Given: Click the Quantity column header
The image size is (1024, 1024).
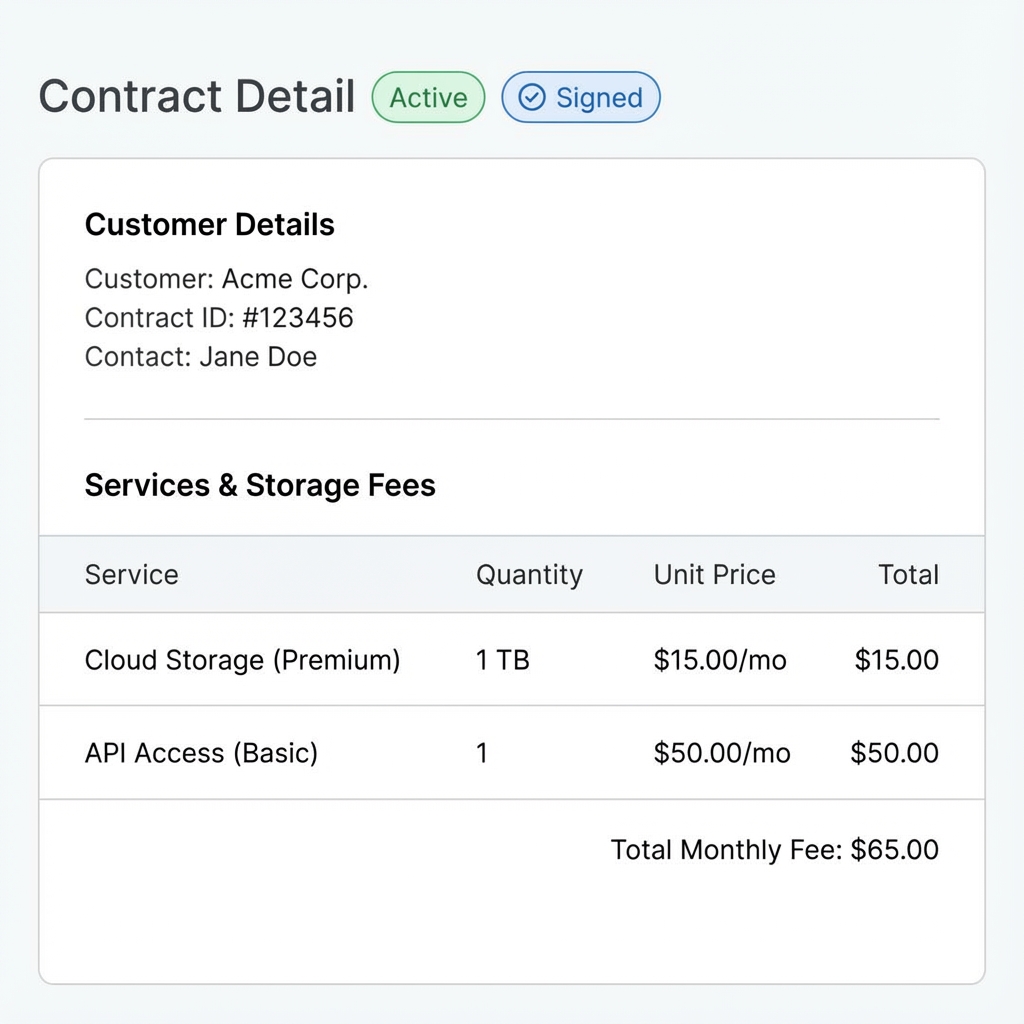Looking at the screenshot, I should 529,575.
